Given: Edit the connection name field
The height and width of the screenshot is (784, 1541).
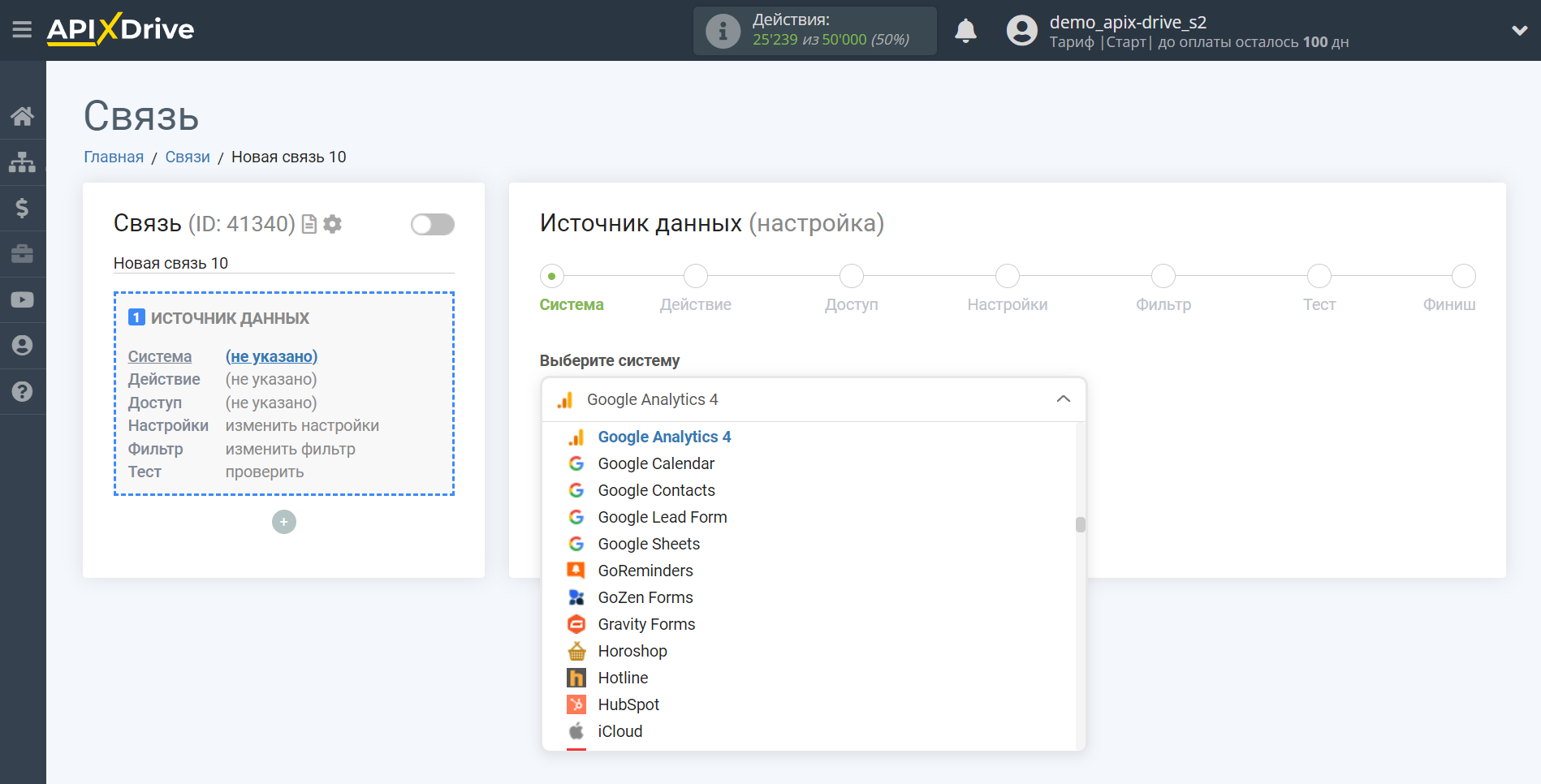Looking at the screenshot, I should tap(284, 263).
